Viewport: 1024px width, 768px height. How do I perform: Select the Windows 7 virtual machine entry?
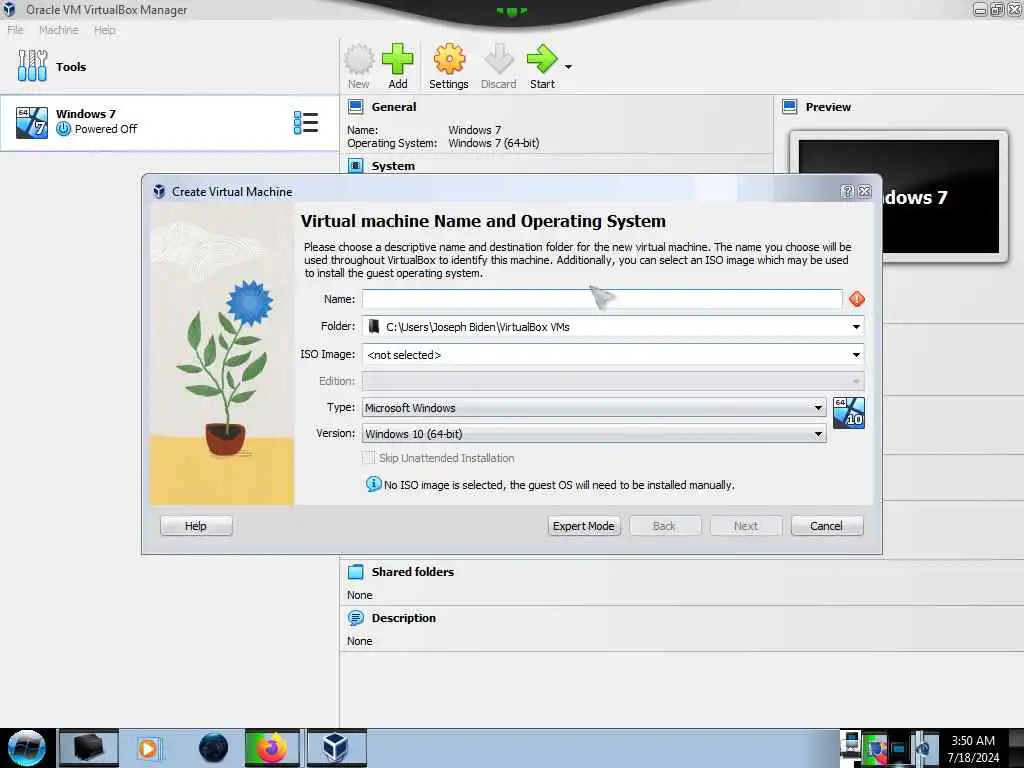(168, 123)
